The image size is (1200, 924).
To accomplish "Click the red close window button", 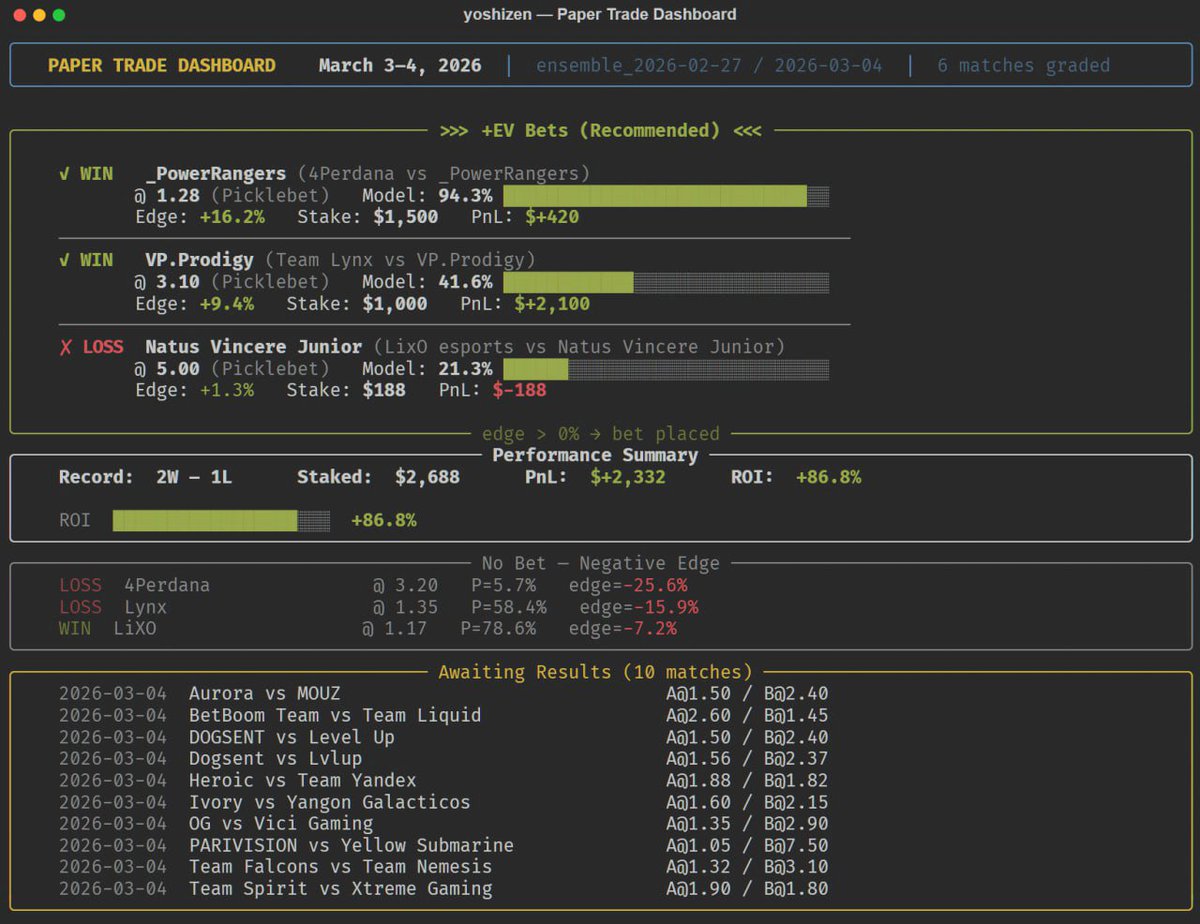I will [19, 15].
